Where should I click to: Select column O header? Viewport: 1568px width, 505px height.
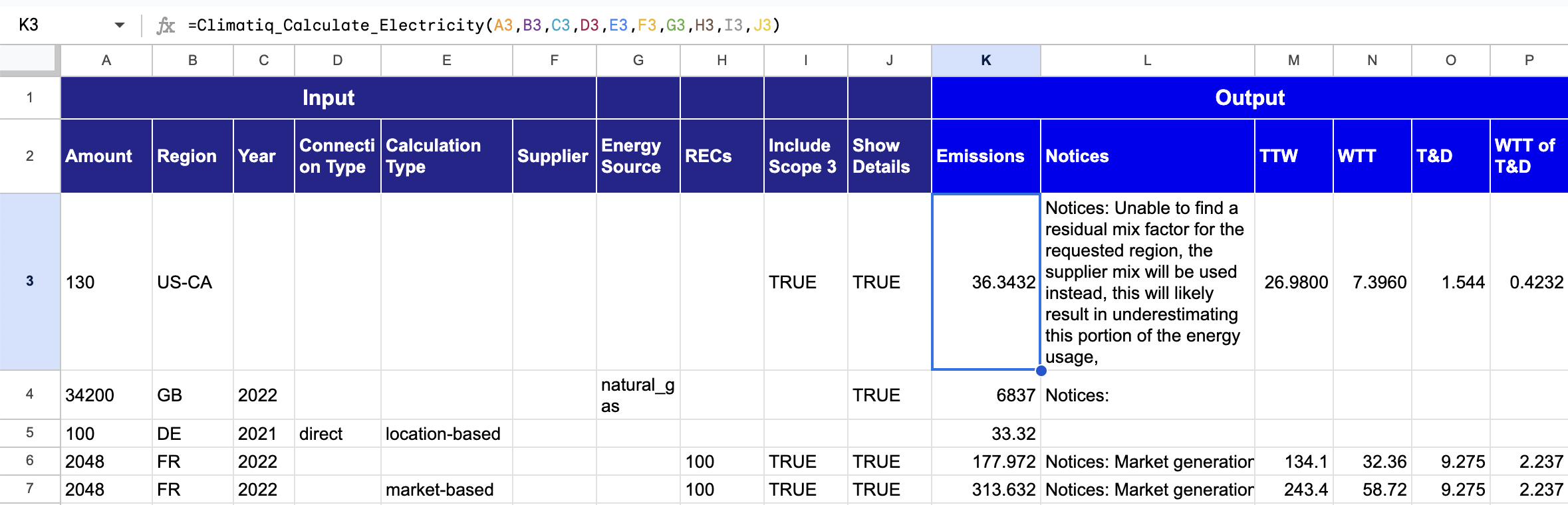coord(1451,60)
